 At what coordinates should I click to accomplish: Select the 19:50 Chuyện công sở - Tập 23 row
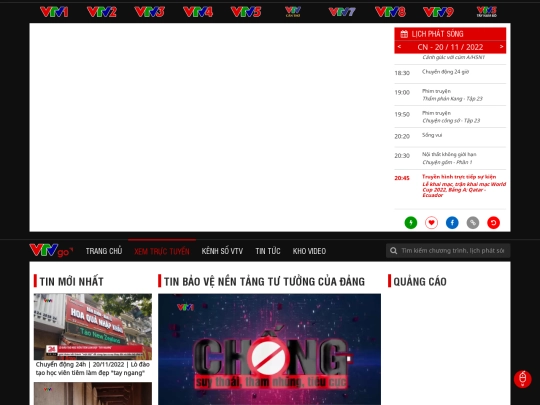450,117
